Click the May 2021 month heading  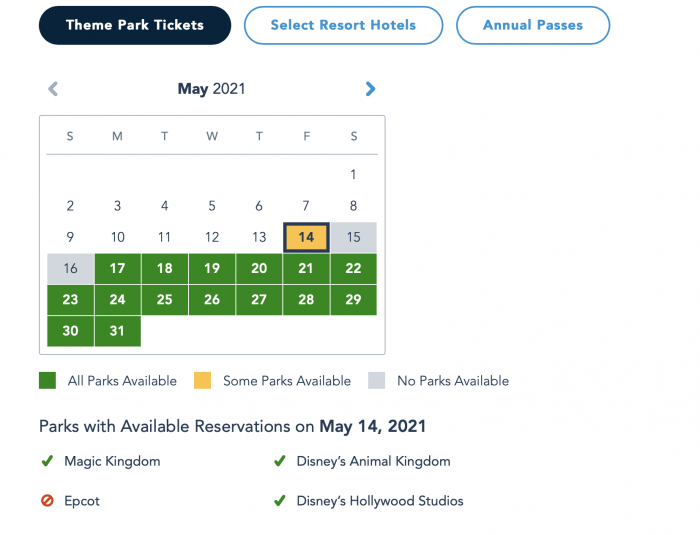212,89
